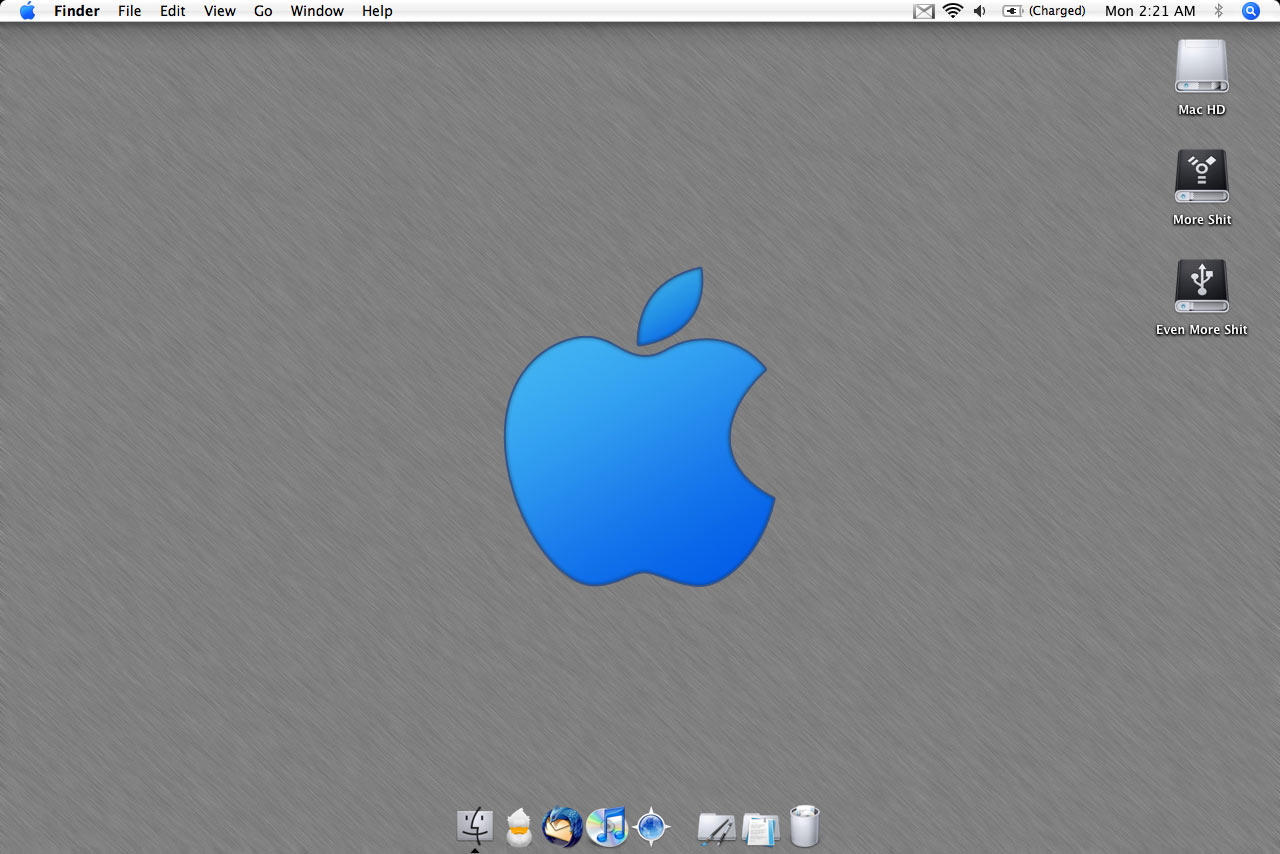Open the Wi-Fi status menu
1280x854 pixels.
(953, 11)
